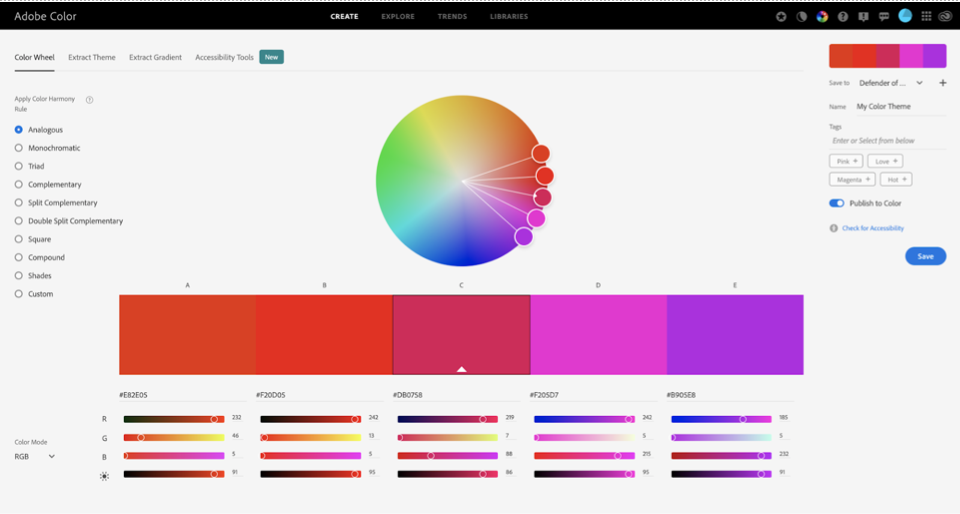960x514 pixels.
Task: Open the Check for Accessibility link
Action: coord(873,228)
